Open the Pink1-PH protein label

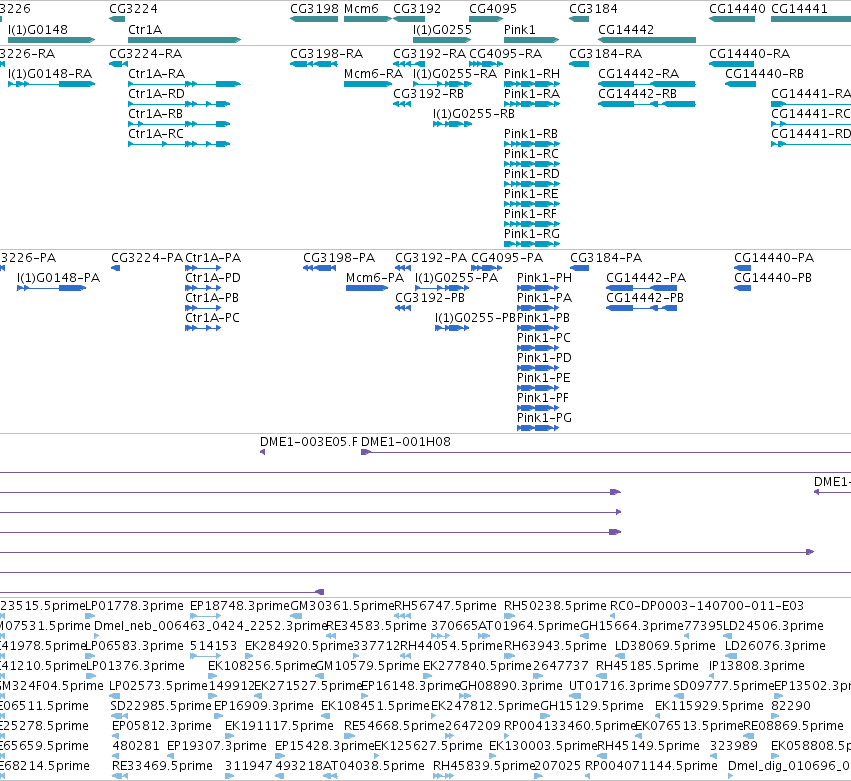click(x=544, y=278)
